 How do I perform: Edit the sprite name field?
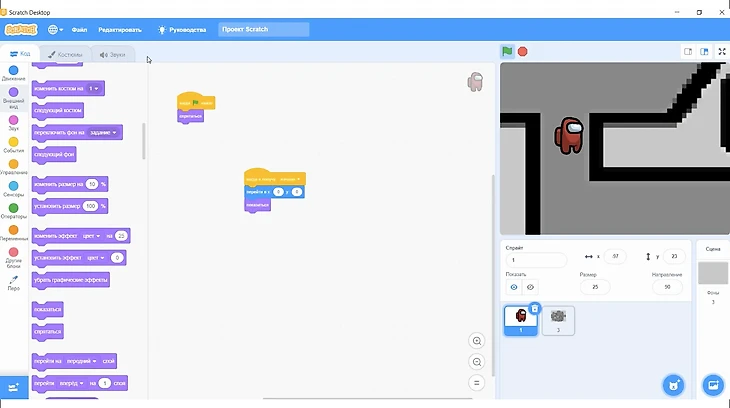tap(536, 260)
